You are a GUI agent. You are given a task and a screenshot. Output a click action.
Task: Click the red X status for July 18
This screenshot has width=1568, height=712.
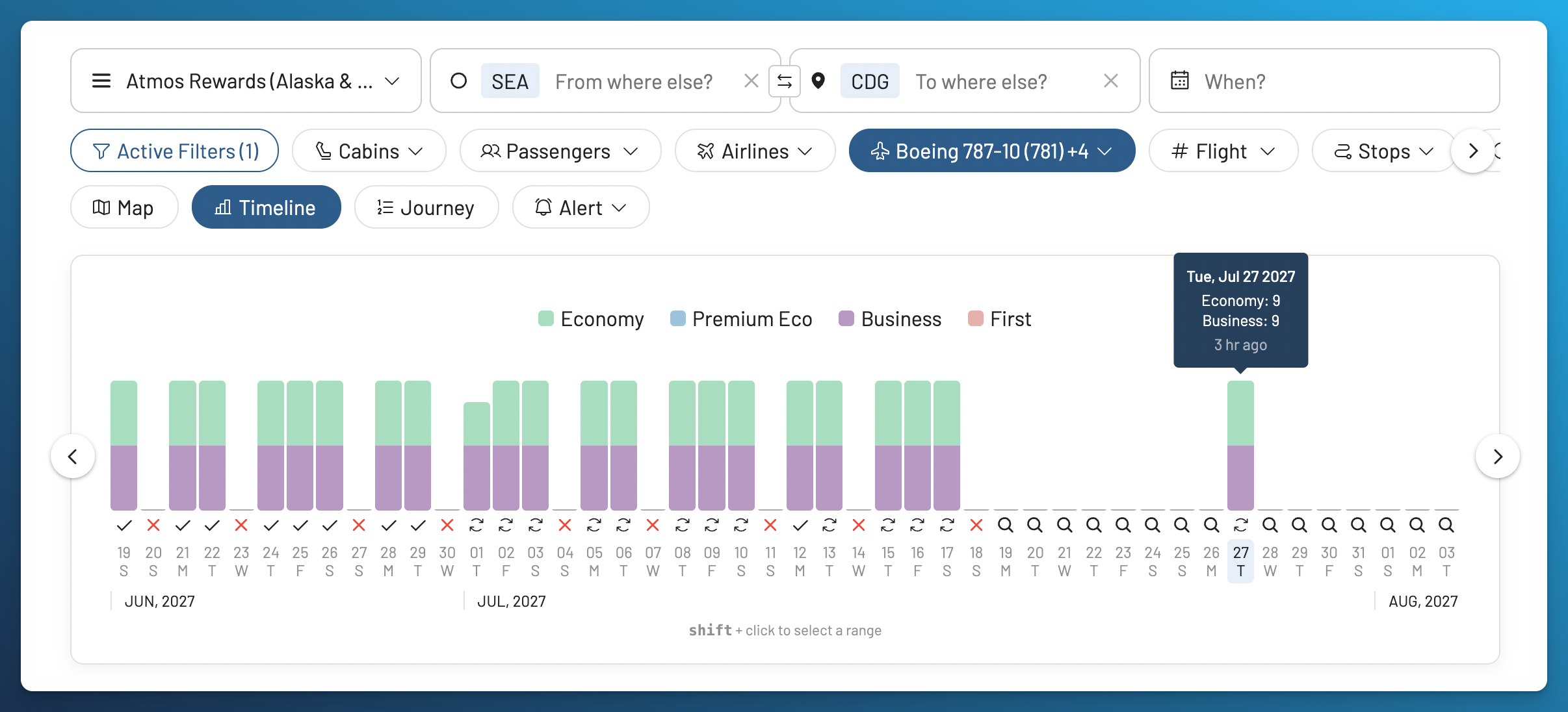click(976, 525)
